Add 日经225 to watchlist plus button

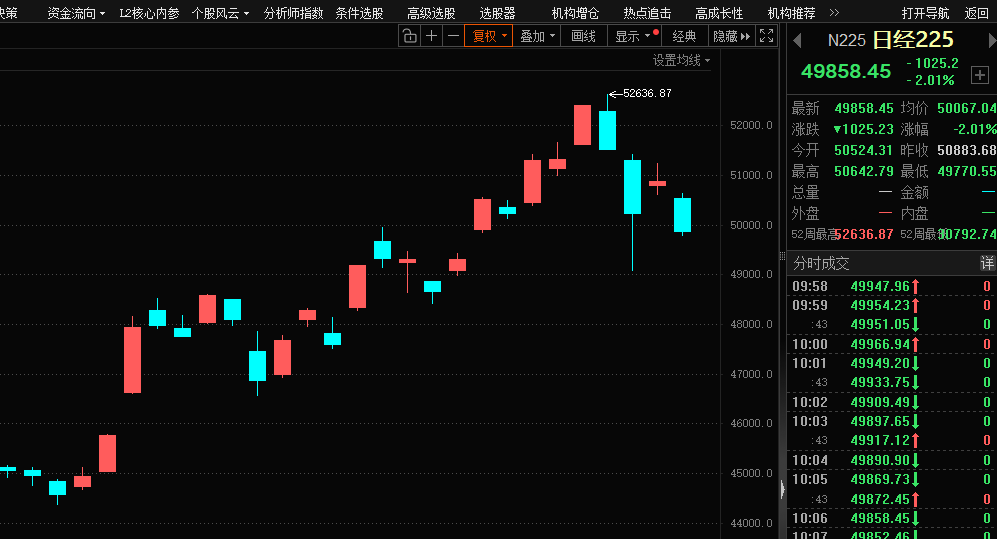click(x=979, y=75)
